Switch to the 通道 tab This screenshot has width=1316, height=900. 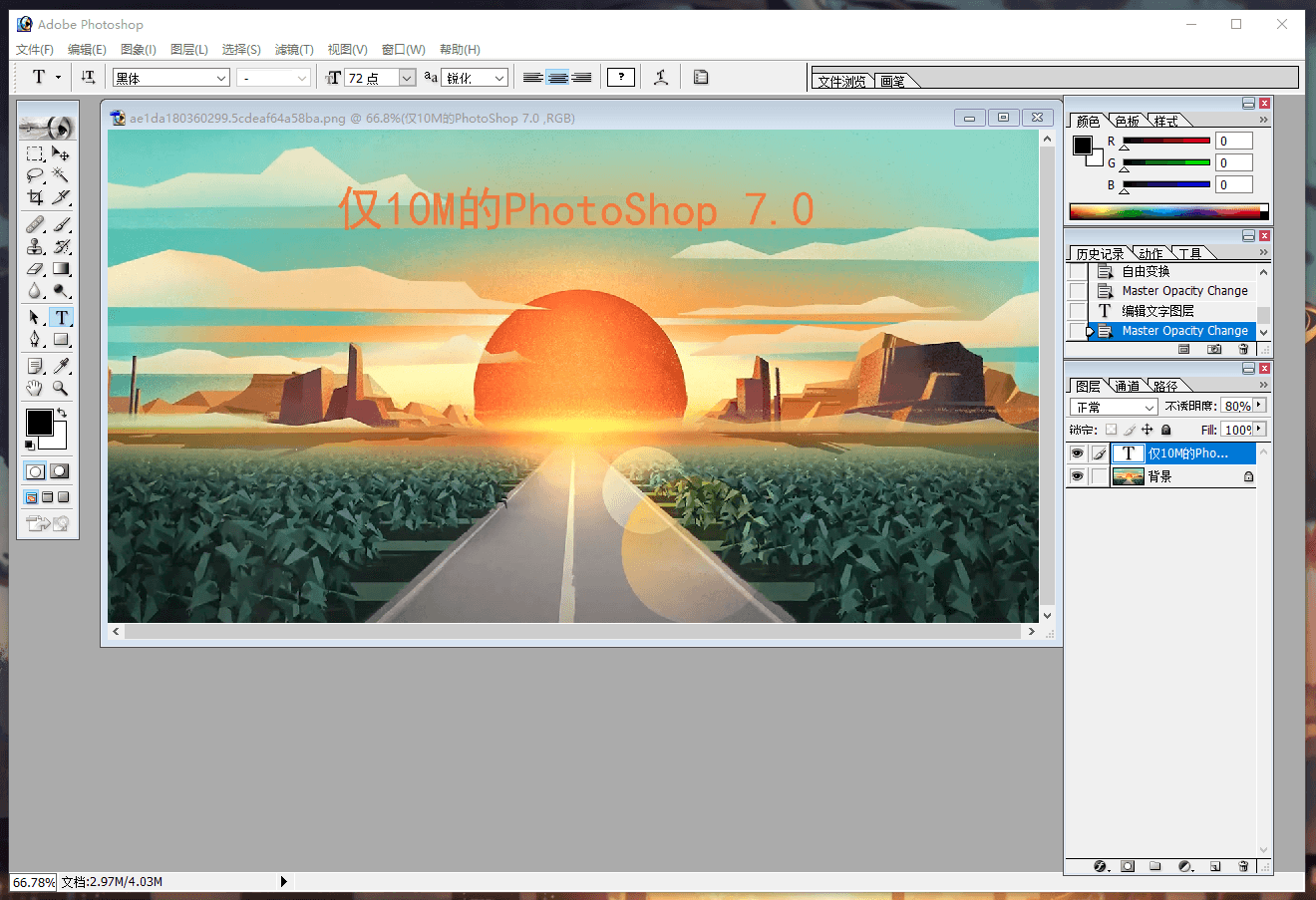click(1128, 386)
